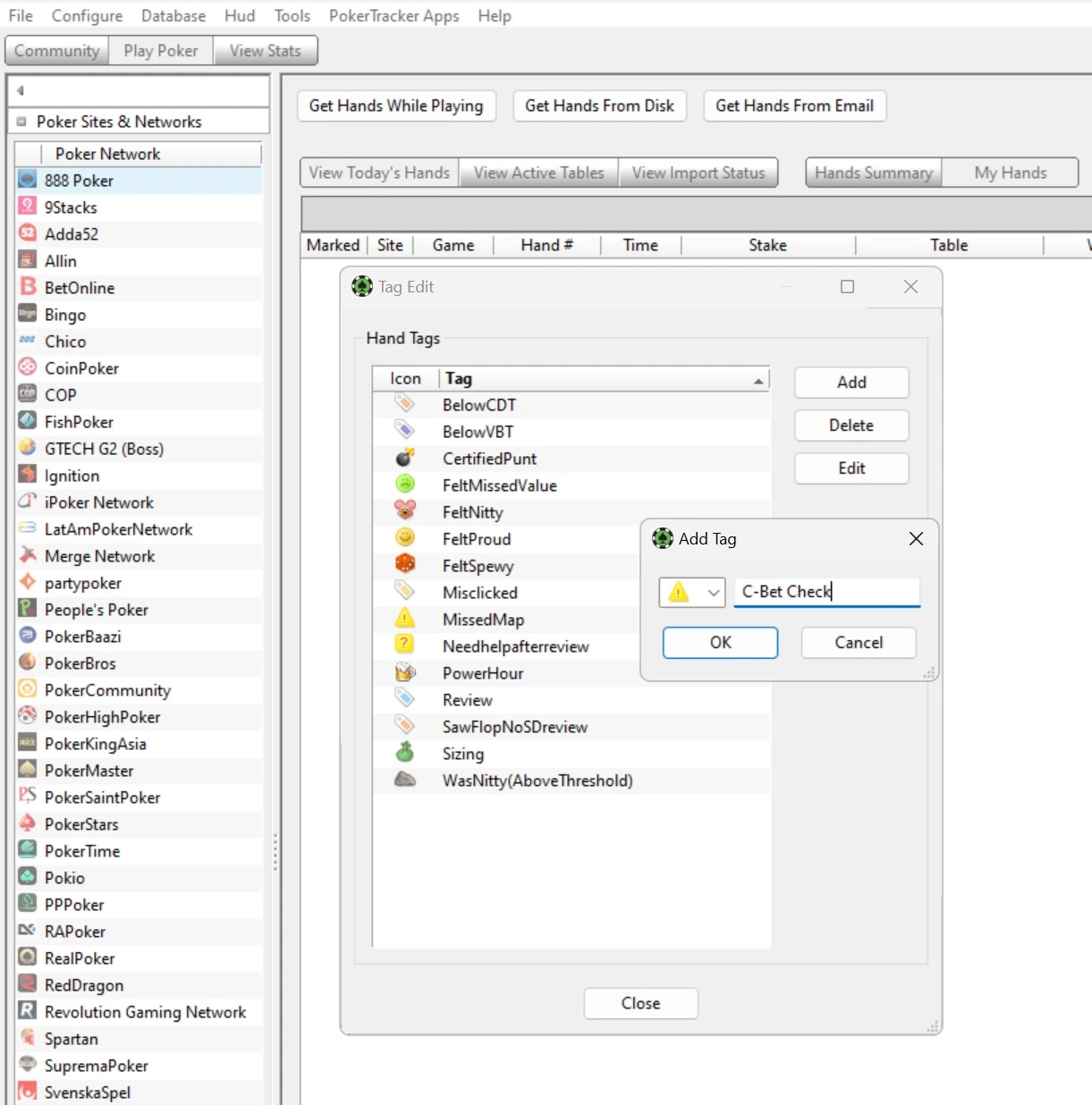The image size is (1092, 1105).
Task: Click the Adda52 network icon
Action: pyautogui.click(x=28, y=233)
